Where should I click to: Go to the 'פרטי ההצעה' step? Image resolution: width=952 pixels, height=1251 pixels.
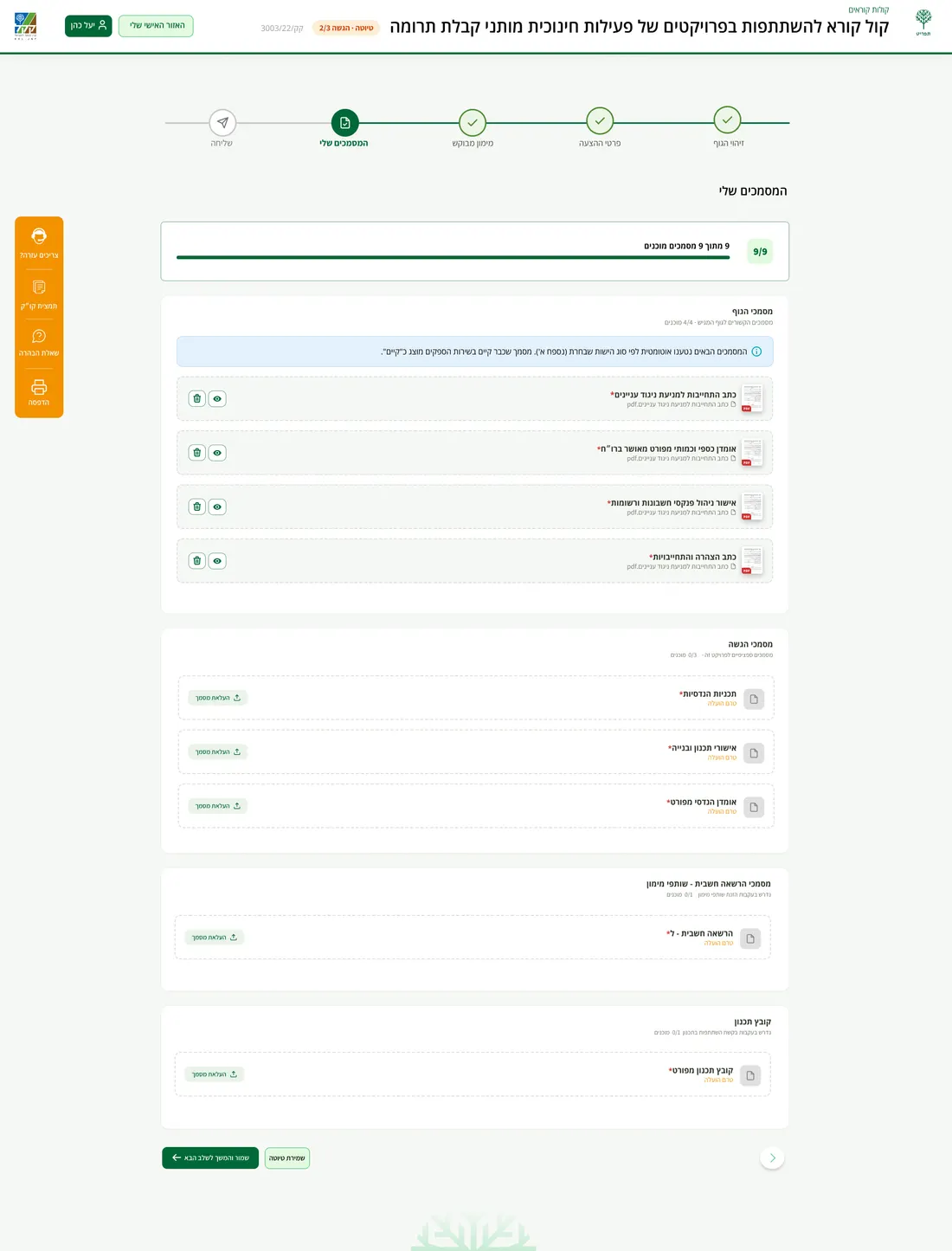tap(600, 121)
